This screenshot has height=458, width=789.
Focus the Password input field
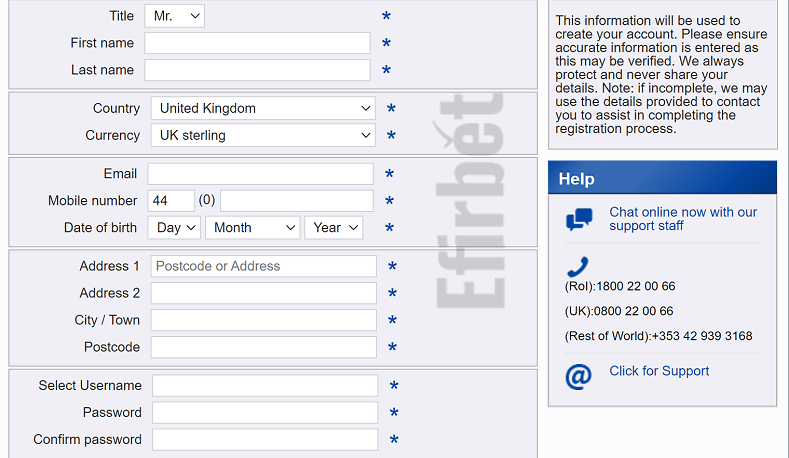point(265,413)
